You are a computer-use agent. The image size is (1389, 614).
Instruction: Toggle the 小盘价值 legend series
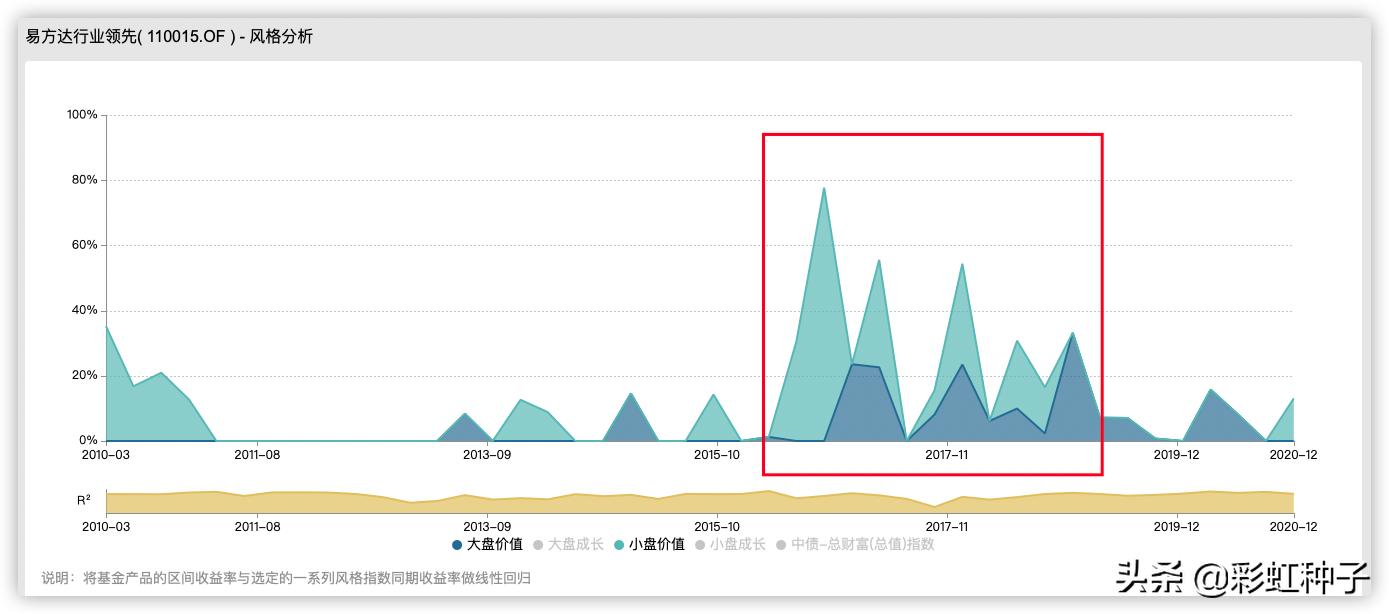(x=649, y=545)
